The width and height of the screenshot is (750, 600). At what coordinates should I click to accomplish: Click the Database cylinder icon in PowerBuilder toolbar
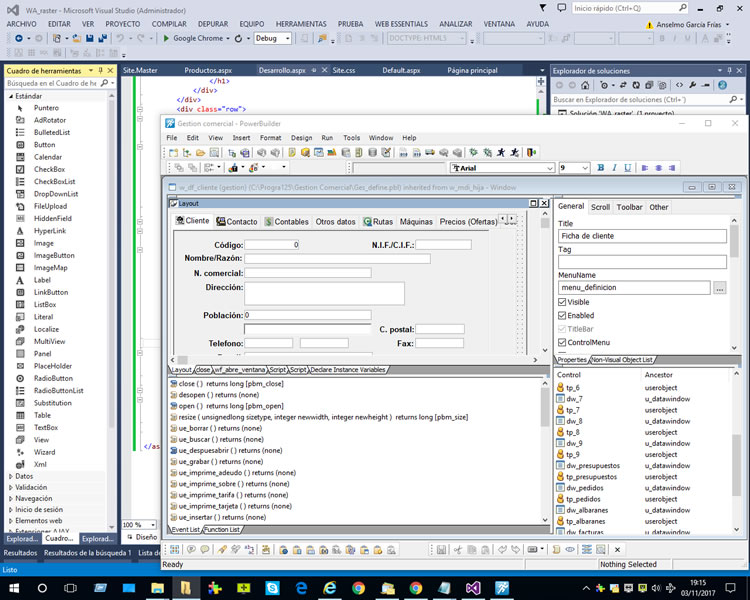point(373,153)
